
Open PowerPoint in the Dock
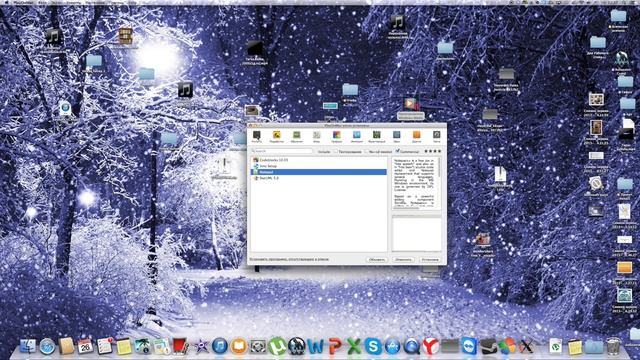tap(335, 346)
